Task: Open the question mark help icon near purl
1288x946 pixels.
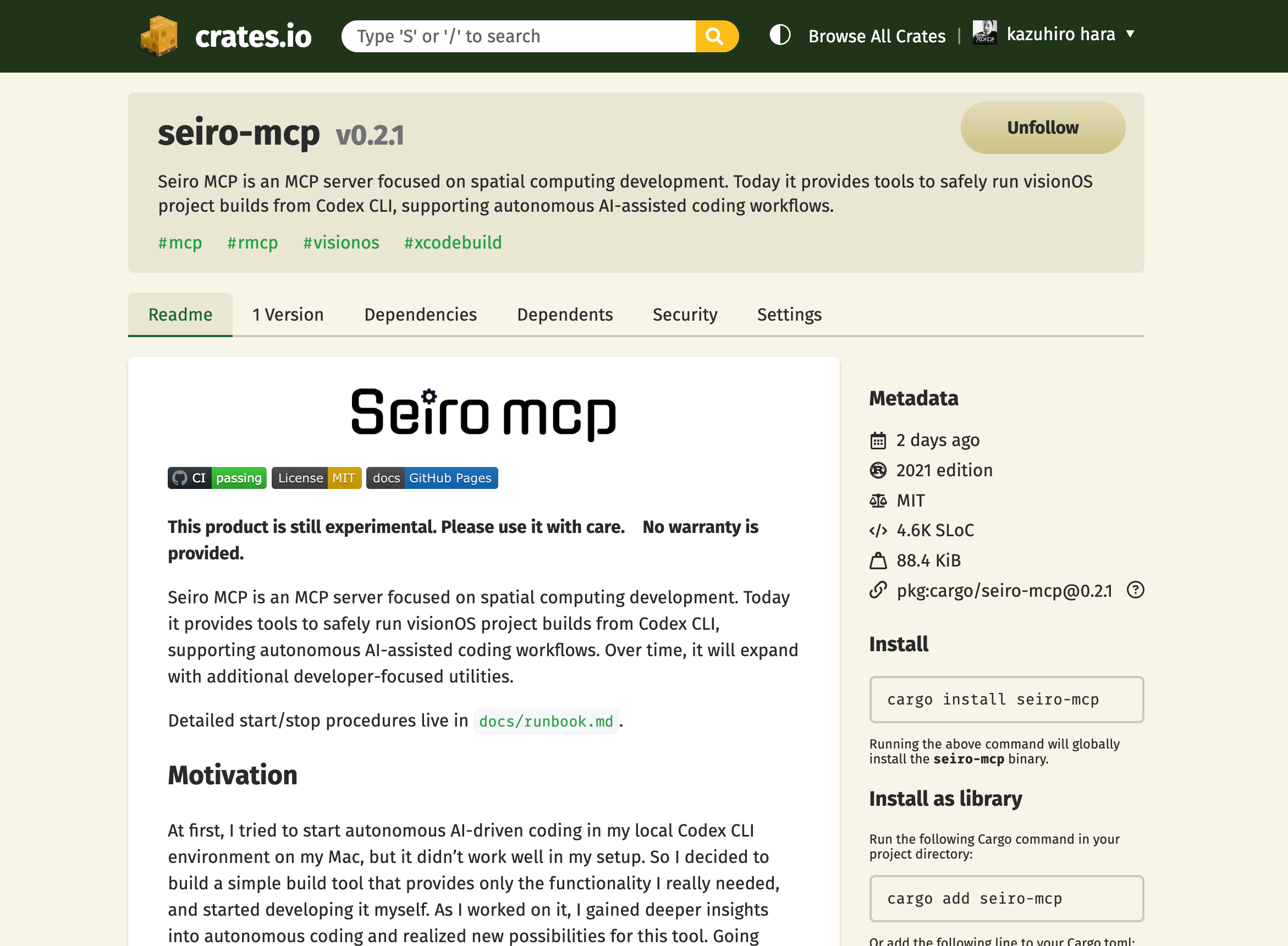Action: pos(1136,590)
